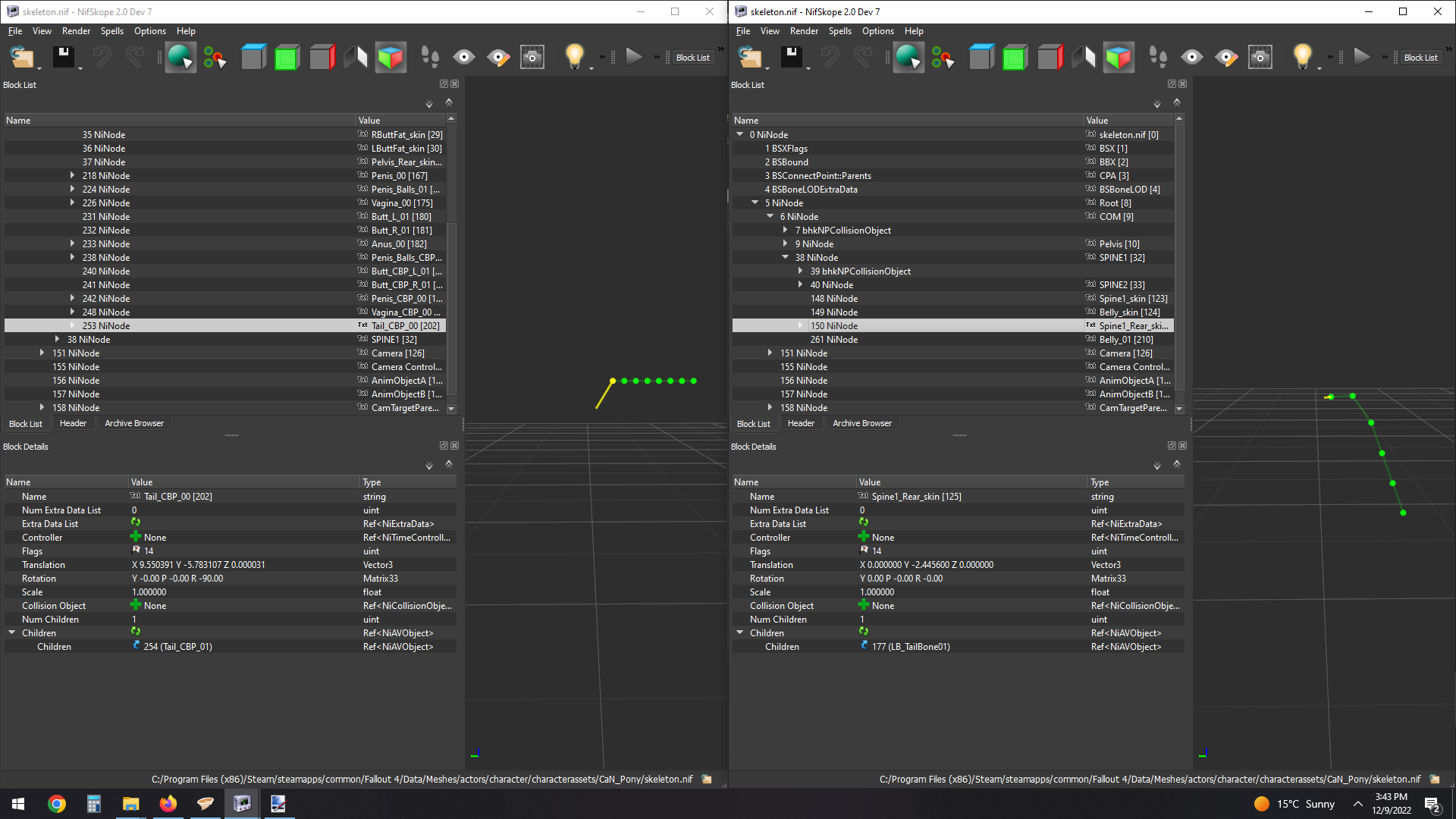Toggle the plain eye visibility icon in right window
The width and height of the screenshot is (1456, 819).
pyautogui.click(x=1192, y=58)
